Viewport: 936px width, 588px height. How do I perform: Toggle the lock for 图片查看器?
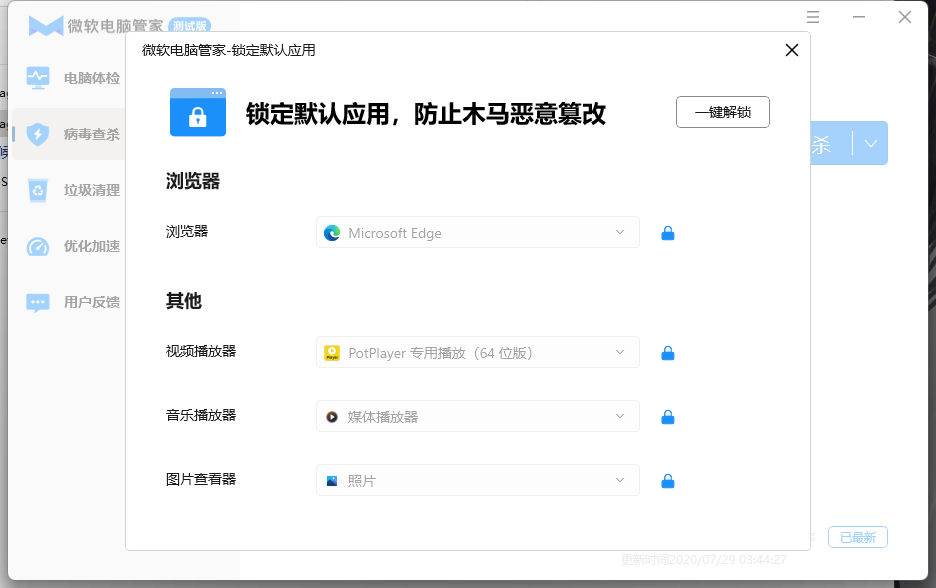[668, 481]
